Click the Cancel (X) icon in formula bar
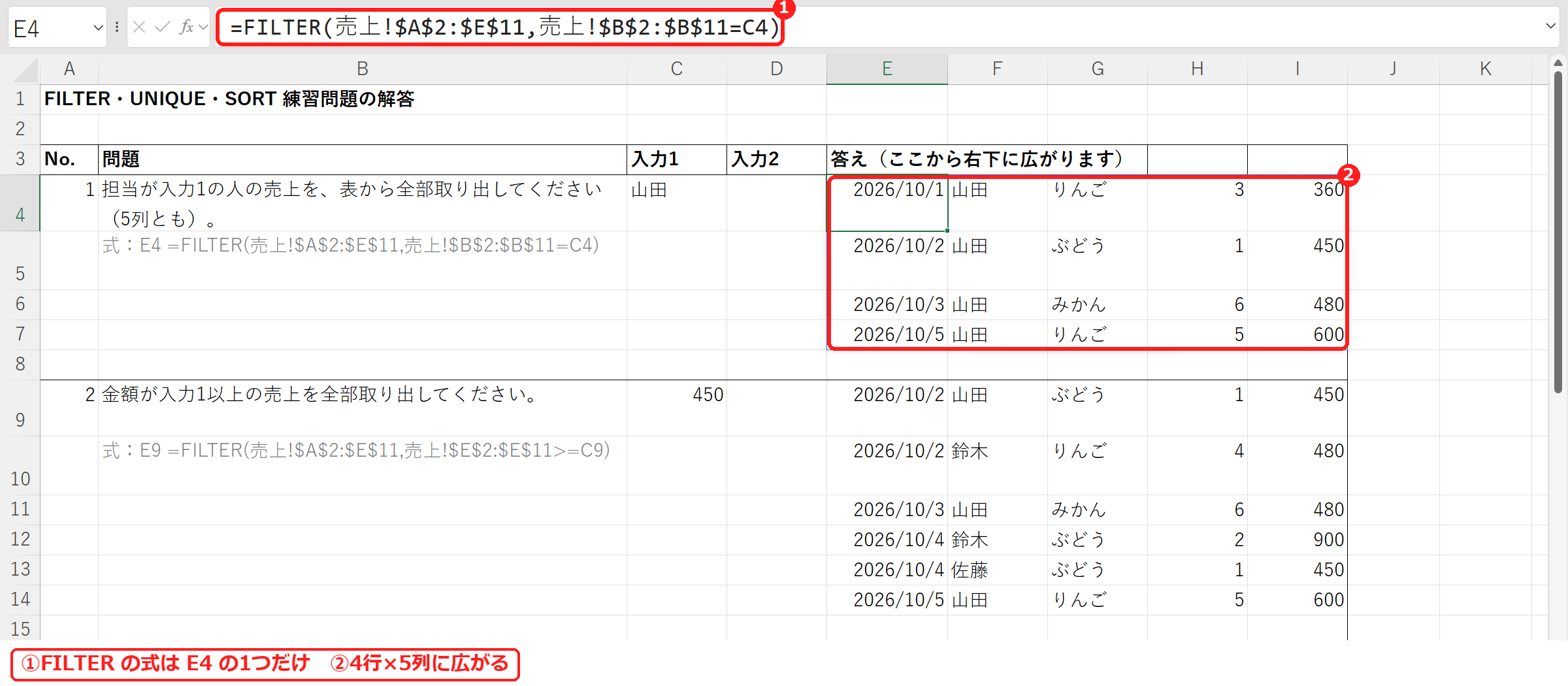 coord(139,27)
